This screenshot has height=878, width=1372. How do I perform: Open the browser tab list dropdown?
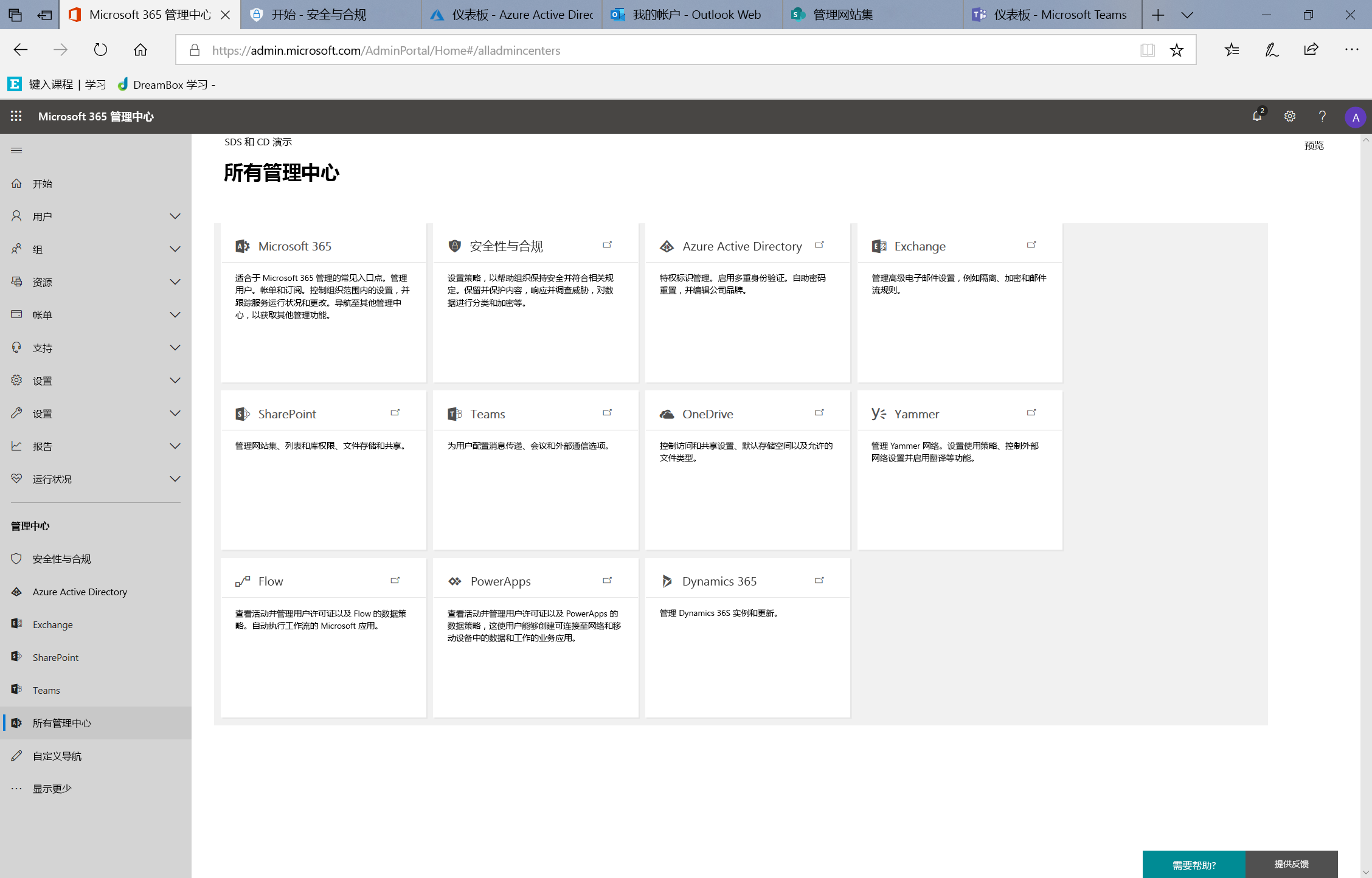tap(1187, 15)
